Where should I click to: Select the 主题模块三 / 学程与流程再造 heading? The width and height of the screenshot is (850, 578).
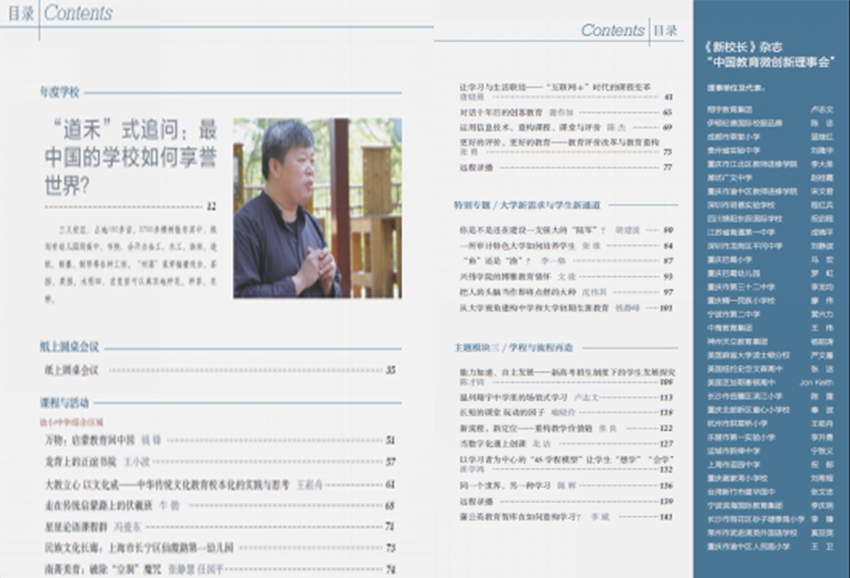[513, 347]
